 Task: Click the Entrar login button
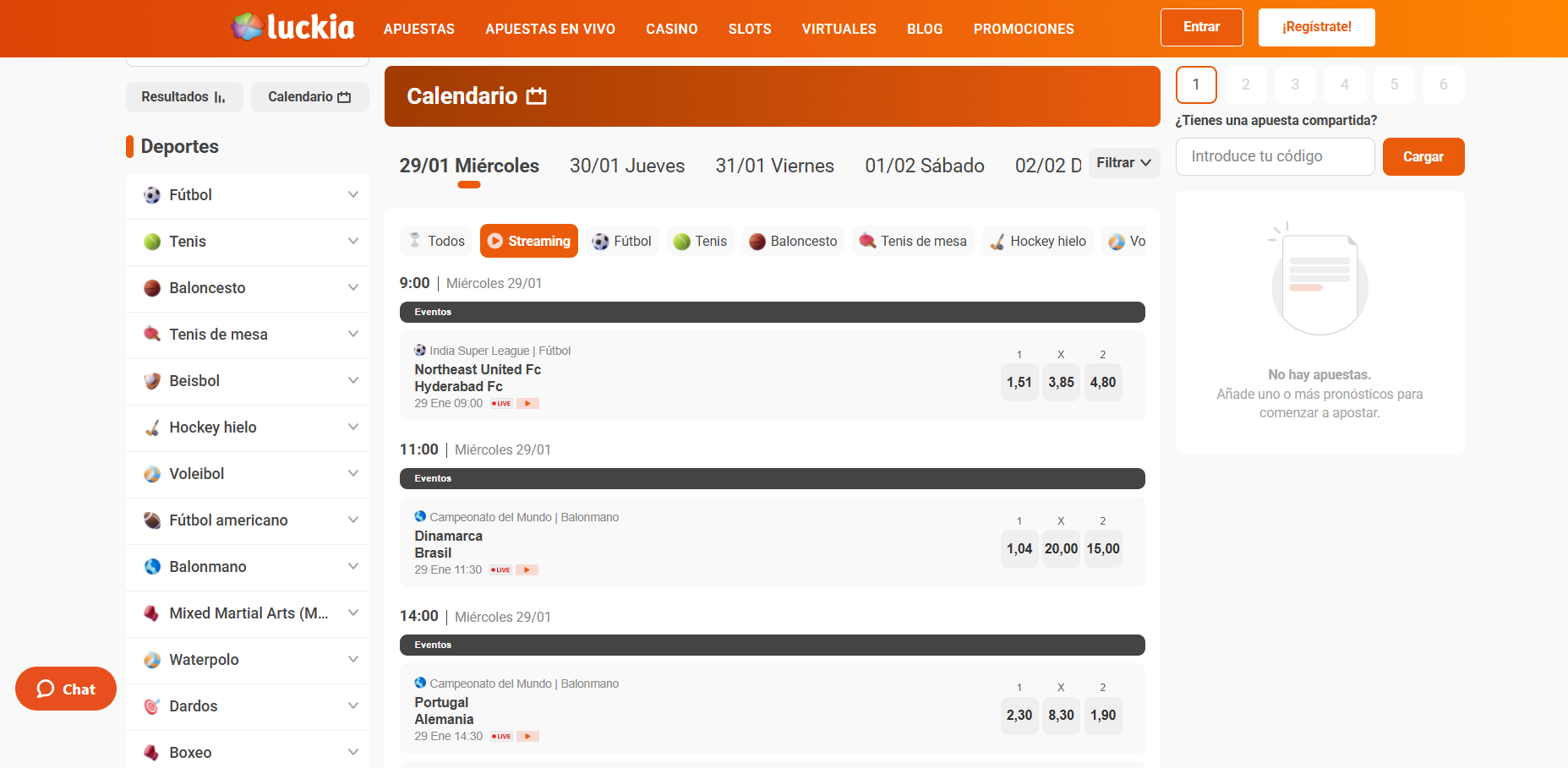click(x=1202, y=27)
